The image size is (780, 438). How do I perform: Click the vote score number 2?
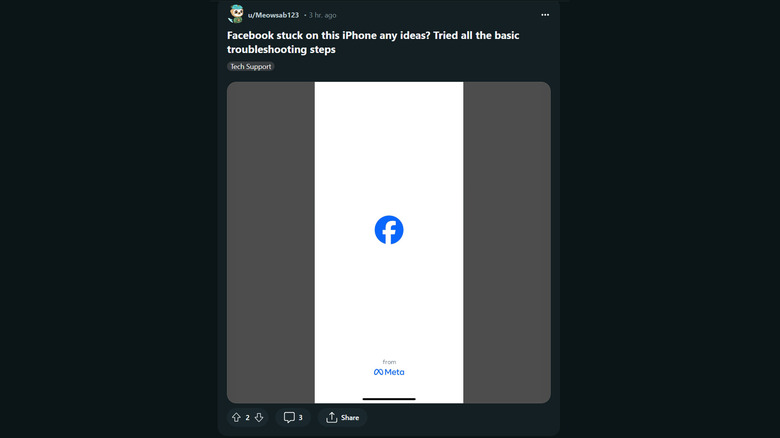pyautogui.click(x=247, y=418)
